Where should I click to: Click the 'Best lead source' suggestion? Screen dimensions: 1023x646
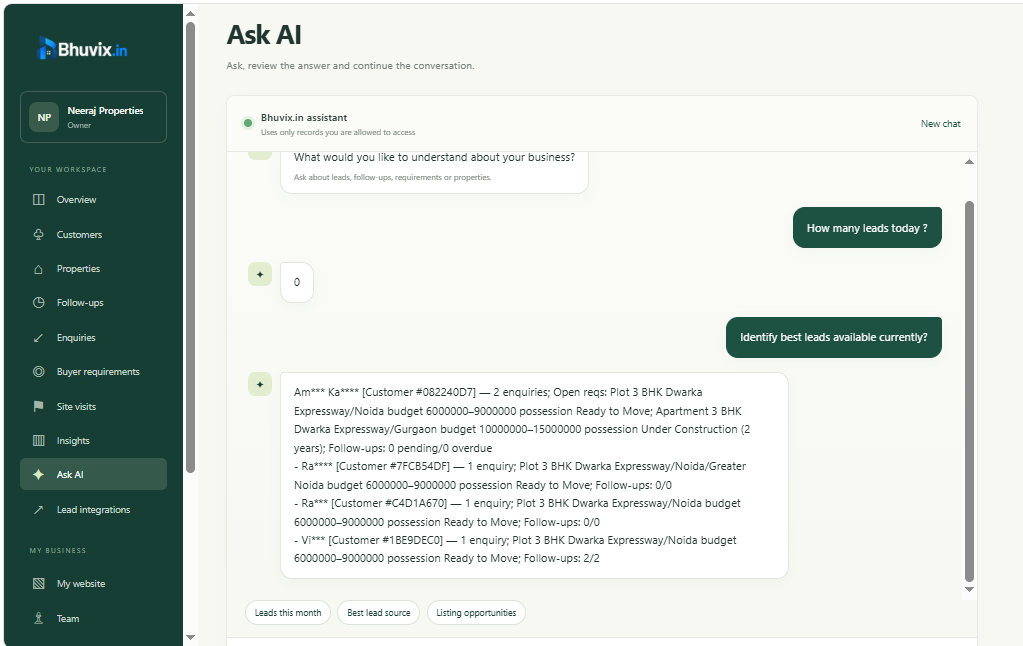(378, 613)
